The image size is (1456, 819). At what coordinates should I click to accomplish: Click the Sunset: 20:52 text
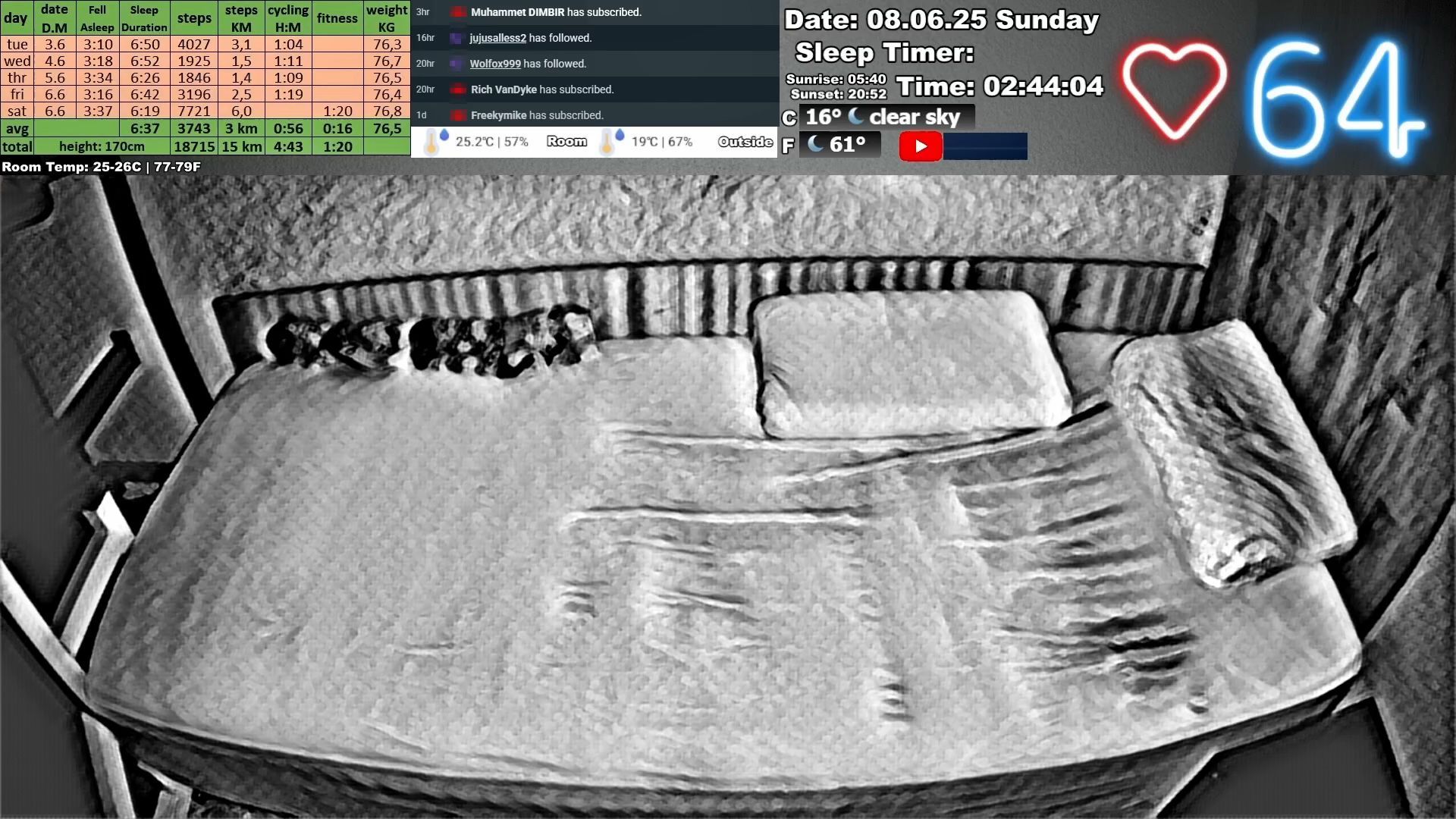click(838, 94)
